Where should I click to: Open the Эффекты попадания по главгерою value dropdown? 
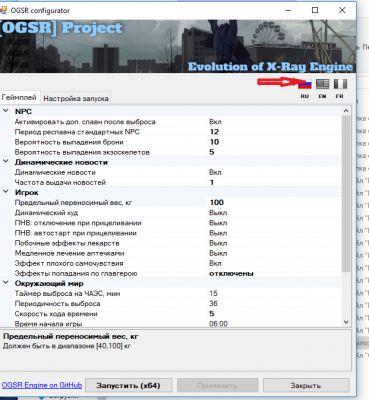click(x=275, y=273)
